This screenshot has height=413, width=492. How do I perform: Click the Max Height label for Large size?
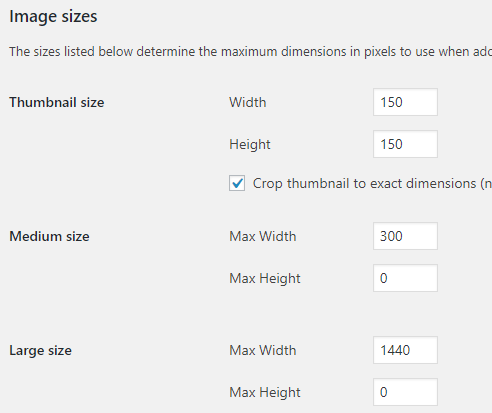(x=265, y=393)
